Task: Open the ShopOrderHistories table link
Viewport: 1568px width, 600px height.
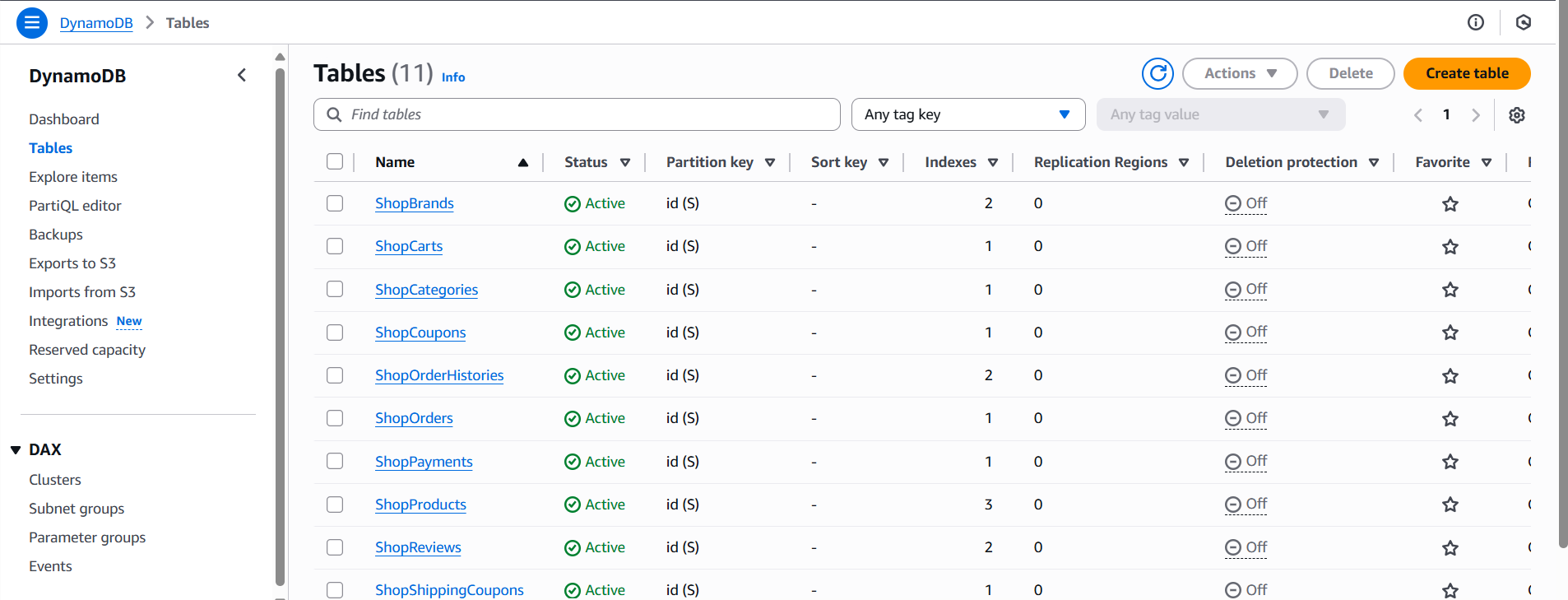Action: (x=439, y=375)
